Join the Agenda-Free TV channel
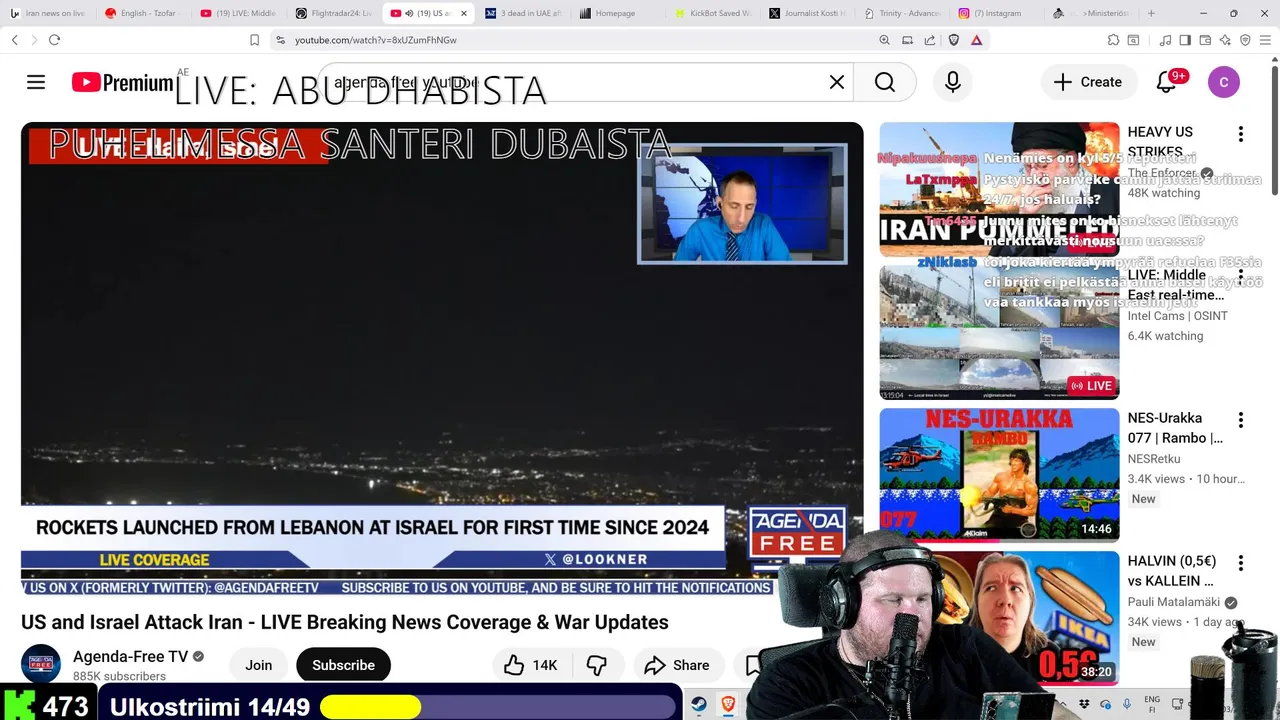Screen dimensions: 1280x720 click(x=259, y=665)
